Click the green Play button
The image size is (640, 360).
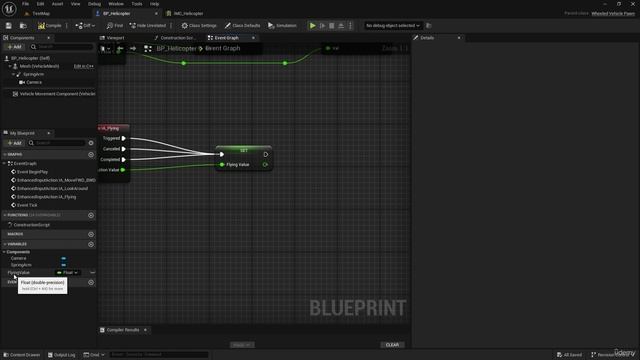click(313, 26)
